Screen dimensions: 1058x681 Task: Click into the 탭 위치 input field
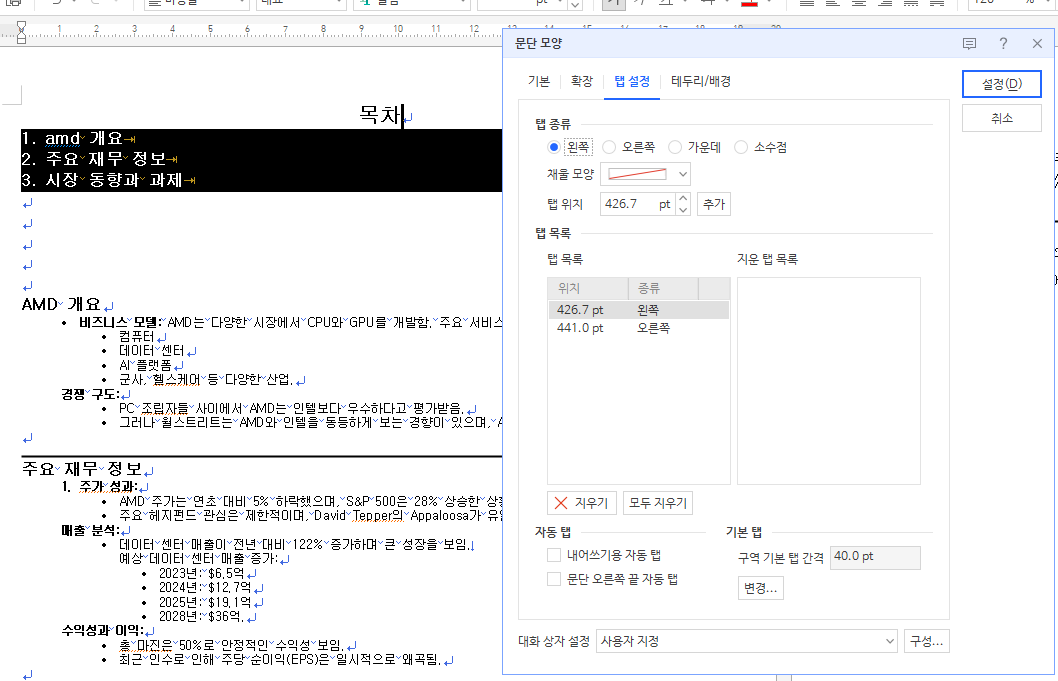point(638,204)
